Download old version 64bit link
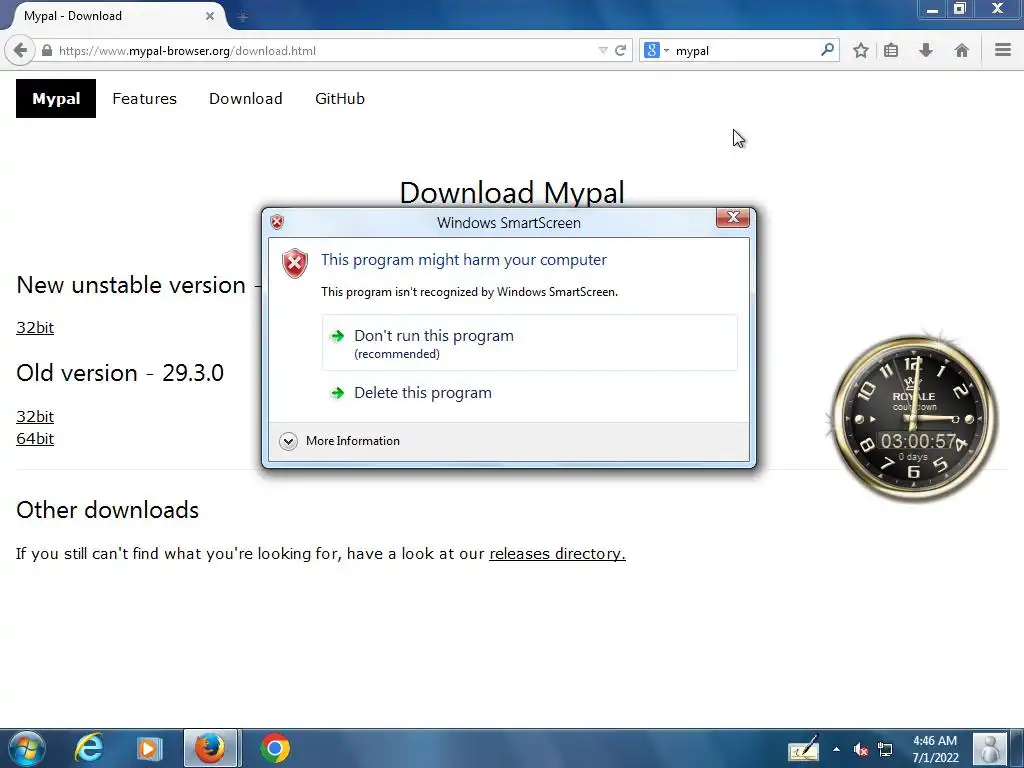Screen dimensions: 1024x768 [x=35, y=438]
